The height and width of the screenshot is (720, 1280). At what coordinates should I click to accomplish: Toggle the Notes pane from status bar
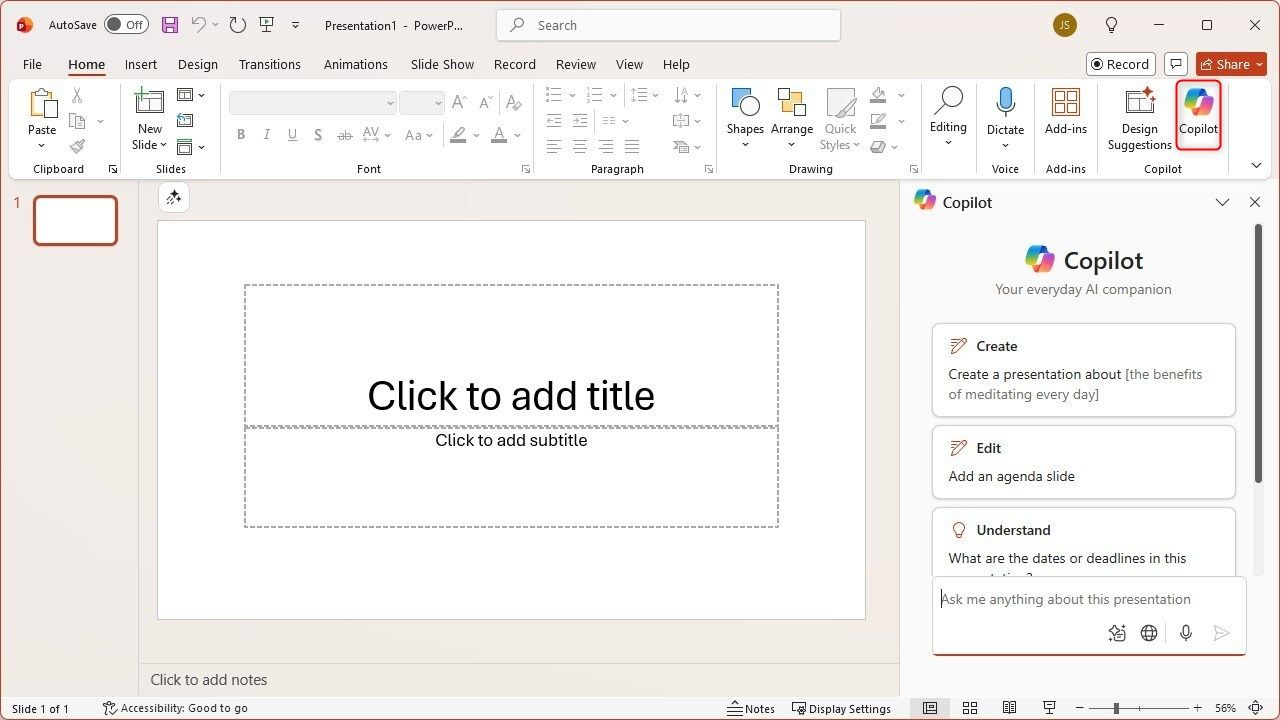tap(751, 708)
